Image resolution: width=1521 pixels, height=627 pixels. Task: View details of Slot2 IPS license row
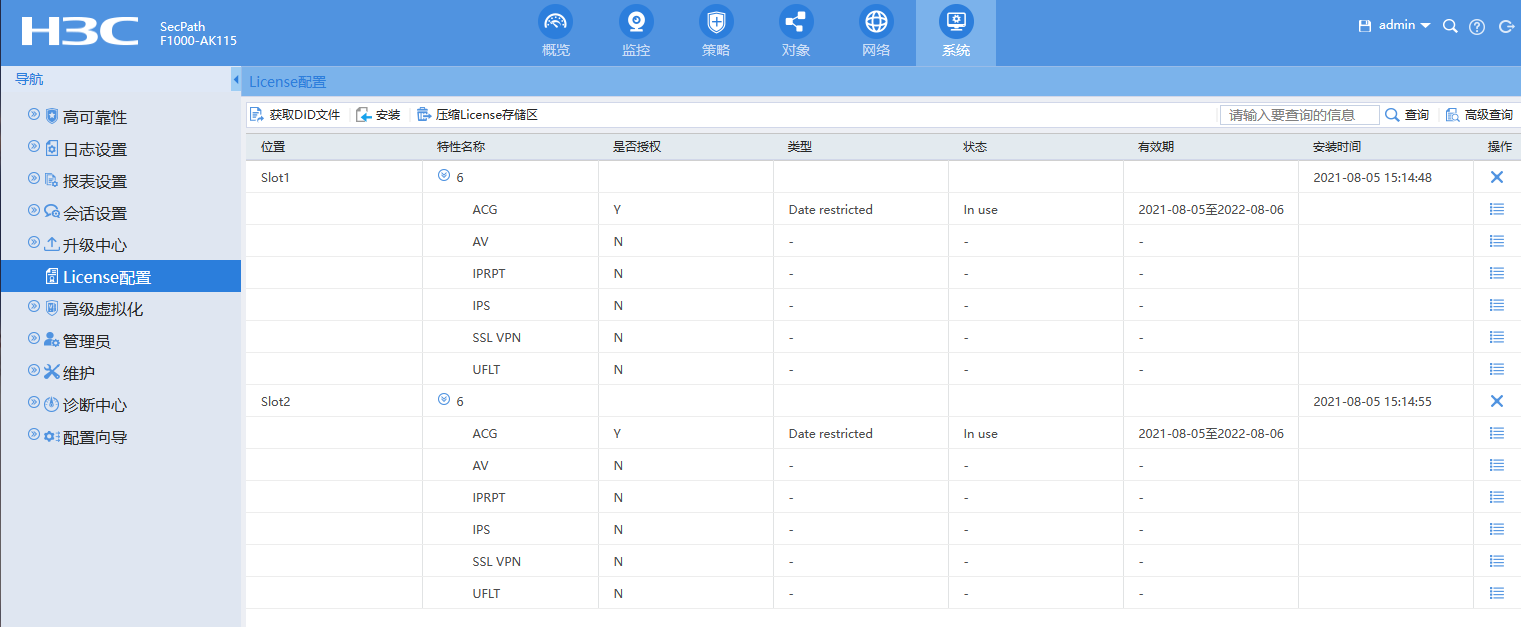(1497, 529)
